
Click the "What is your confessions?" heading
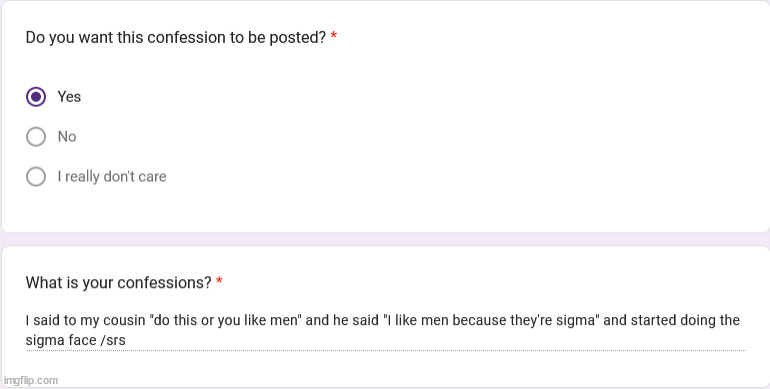pyautogui.click(x=118, y=282)
